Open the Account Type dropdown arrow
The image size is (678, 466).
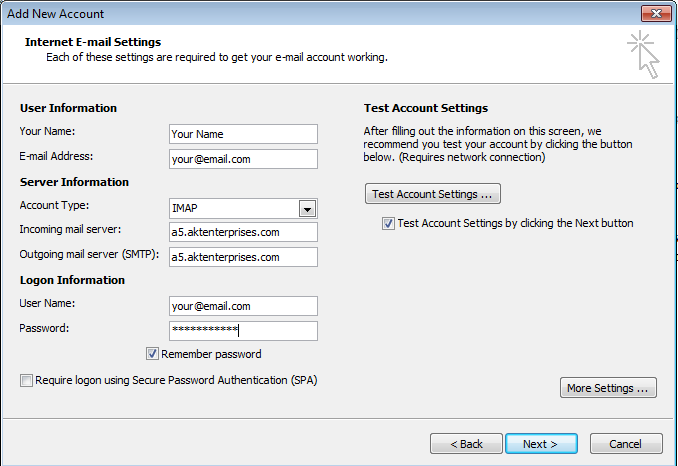click(x=308, y=208)
